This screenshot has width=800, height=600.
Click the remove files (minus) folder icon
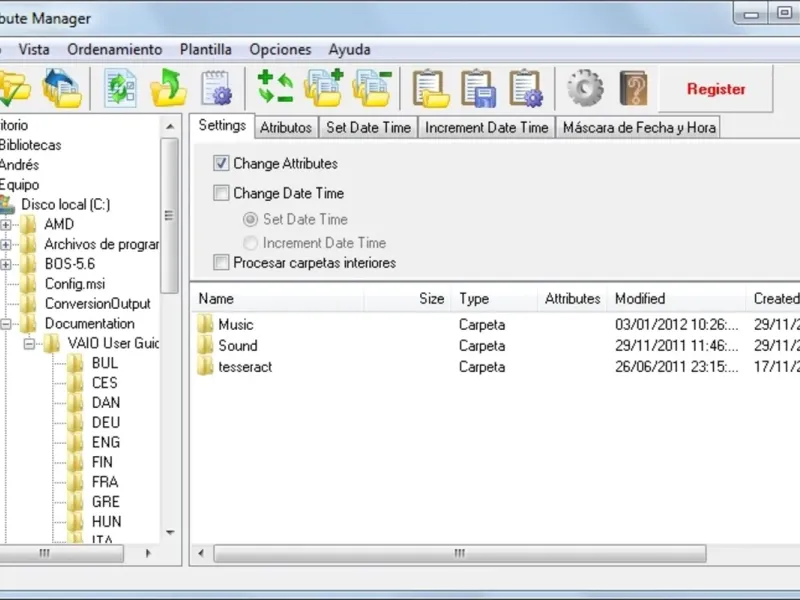372,88
